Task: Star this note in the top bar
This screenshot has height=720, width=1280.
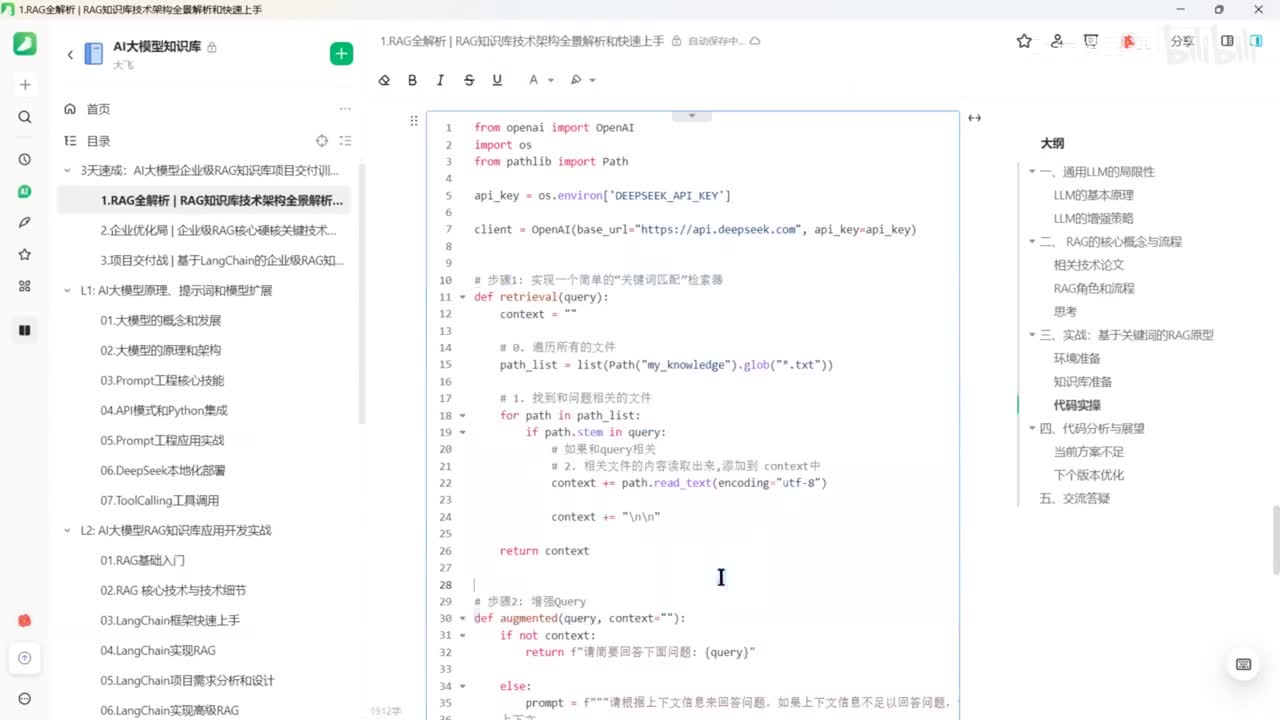Action: point(1024,41)
